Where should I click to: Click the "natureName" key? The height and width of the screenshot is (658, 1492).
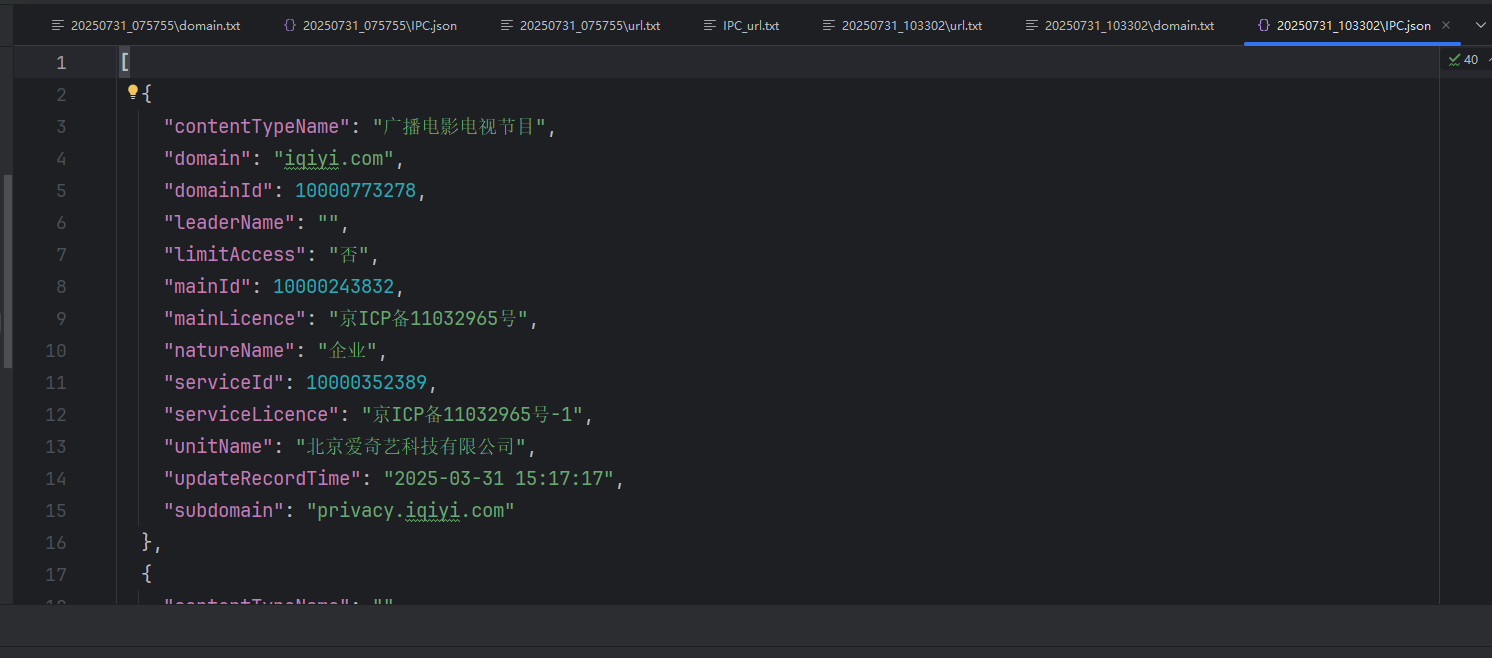(229, 350)
